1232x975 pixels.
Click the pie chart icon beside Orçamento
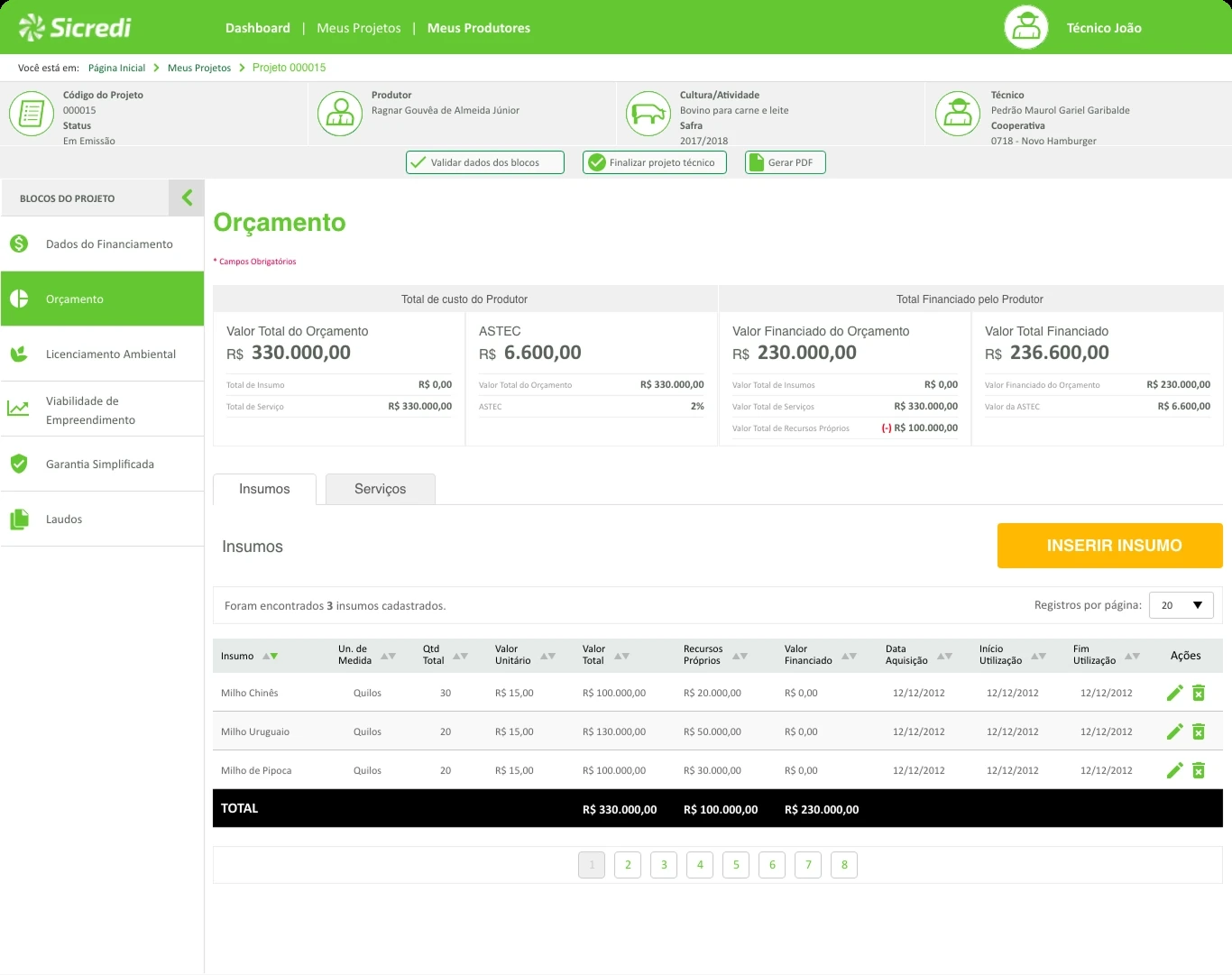click(x=19, y=299)
